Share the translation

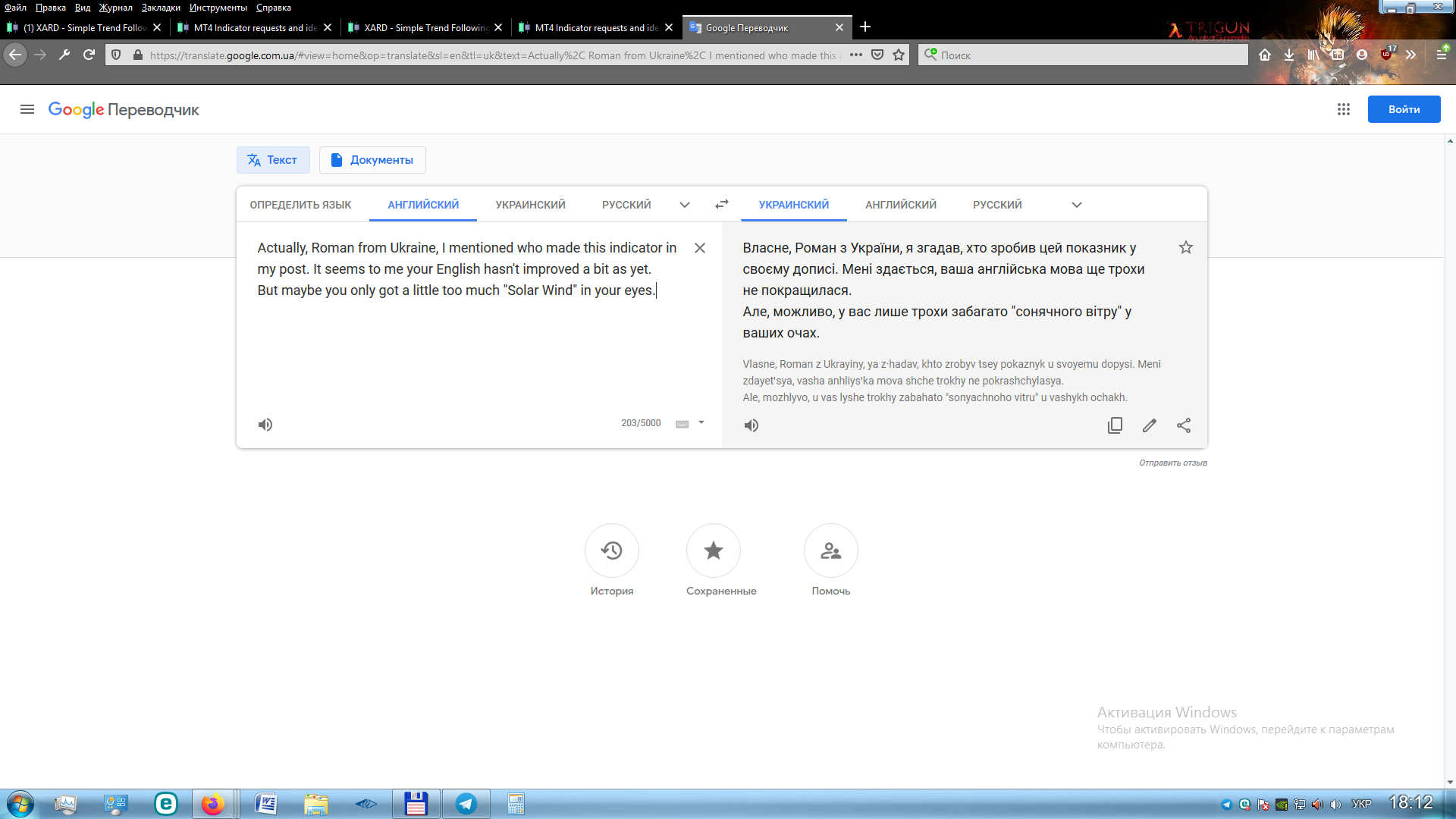pos(1184,425)
